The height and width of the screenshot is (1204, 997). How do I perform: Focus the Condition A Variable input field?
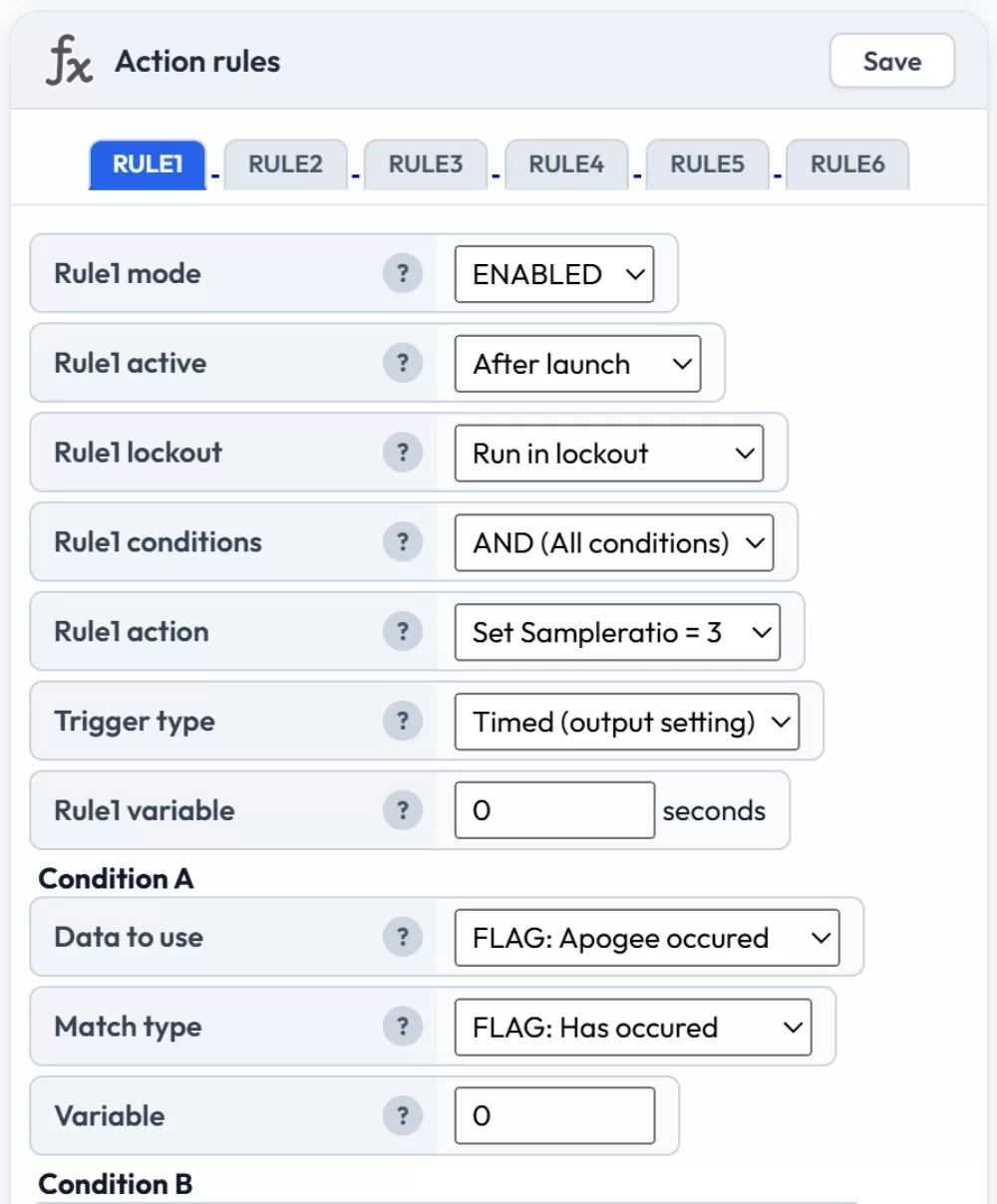(554, 1115)
